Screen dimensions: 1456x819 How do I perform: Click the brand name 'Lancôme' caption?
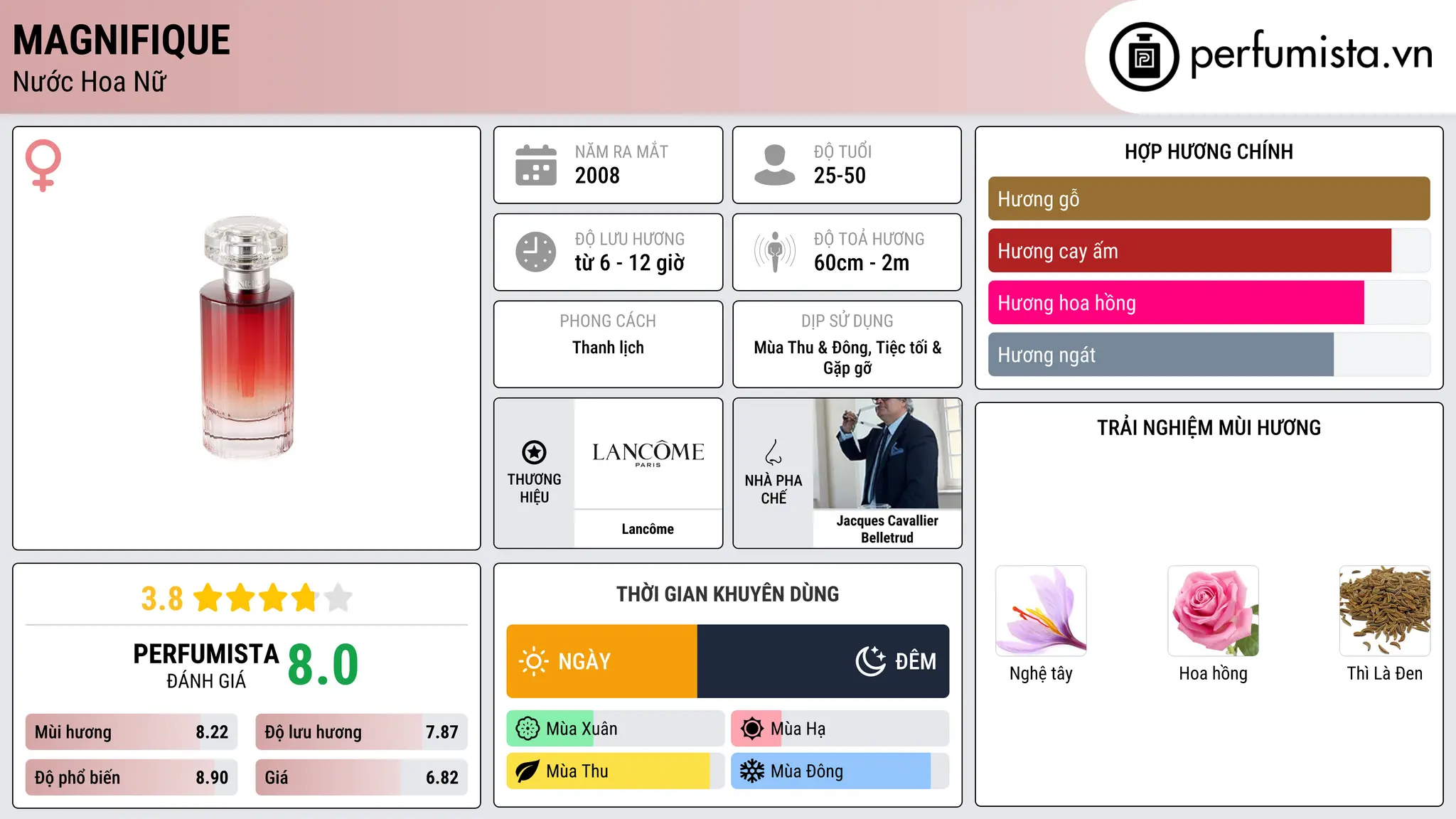coord(648,529)
